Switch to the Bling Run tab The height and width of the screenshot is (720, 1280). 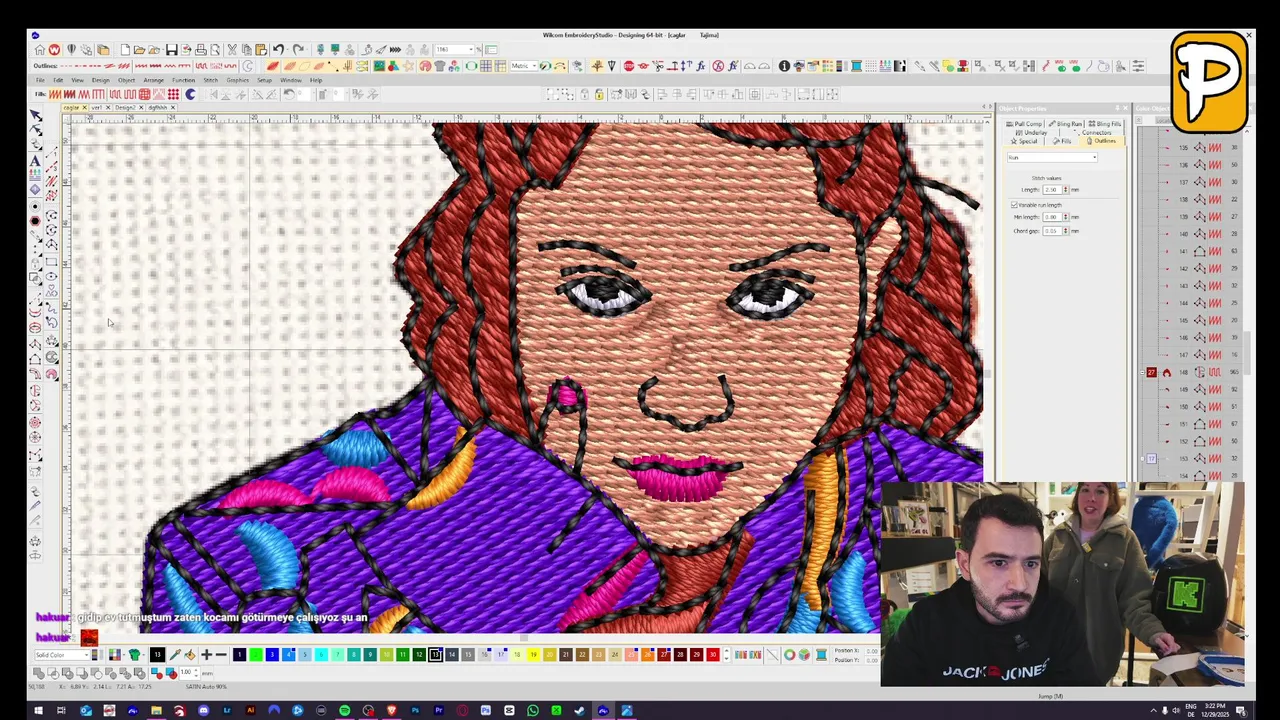(x=1066, y=124)
